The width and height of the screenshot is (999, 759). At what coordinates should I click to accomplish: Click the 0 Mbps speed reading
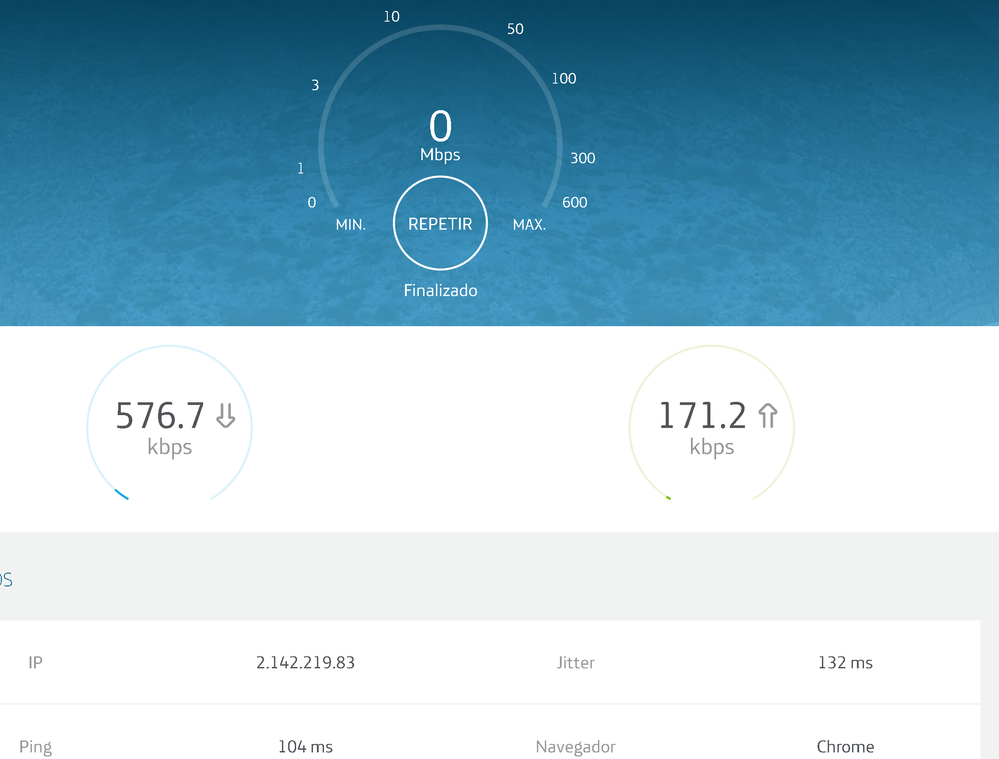pyautogui.click(x=440, y=128)
